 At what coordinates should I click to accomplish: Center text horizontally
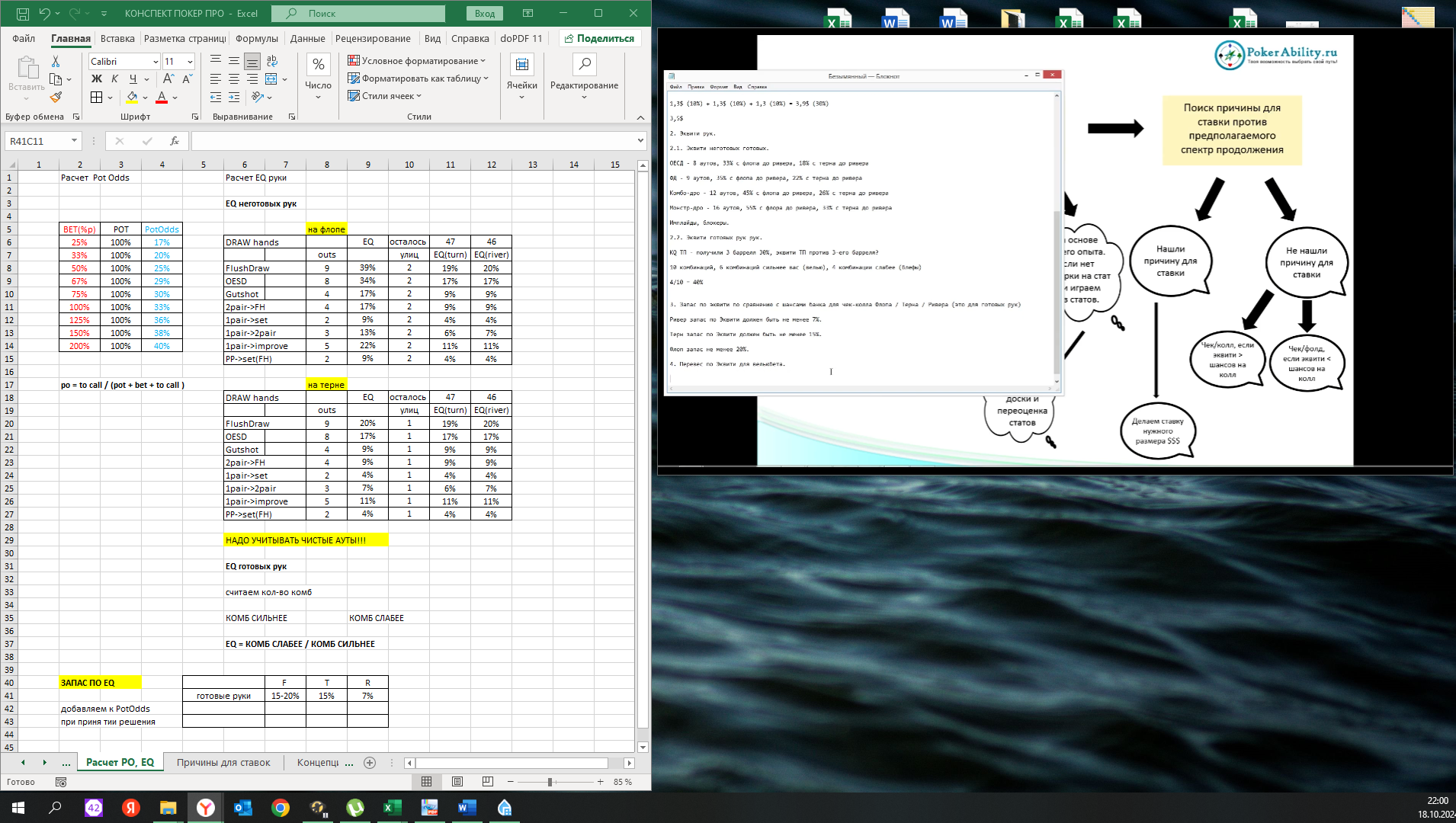click(234, 78)
